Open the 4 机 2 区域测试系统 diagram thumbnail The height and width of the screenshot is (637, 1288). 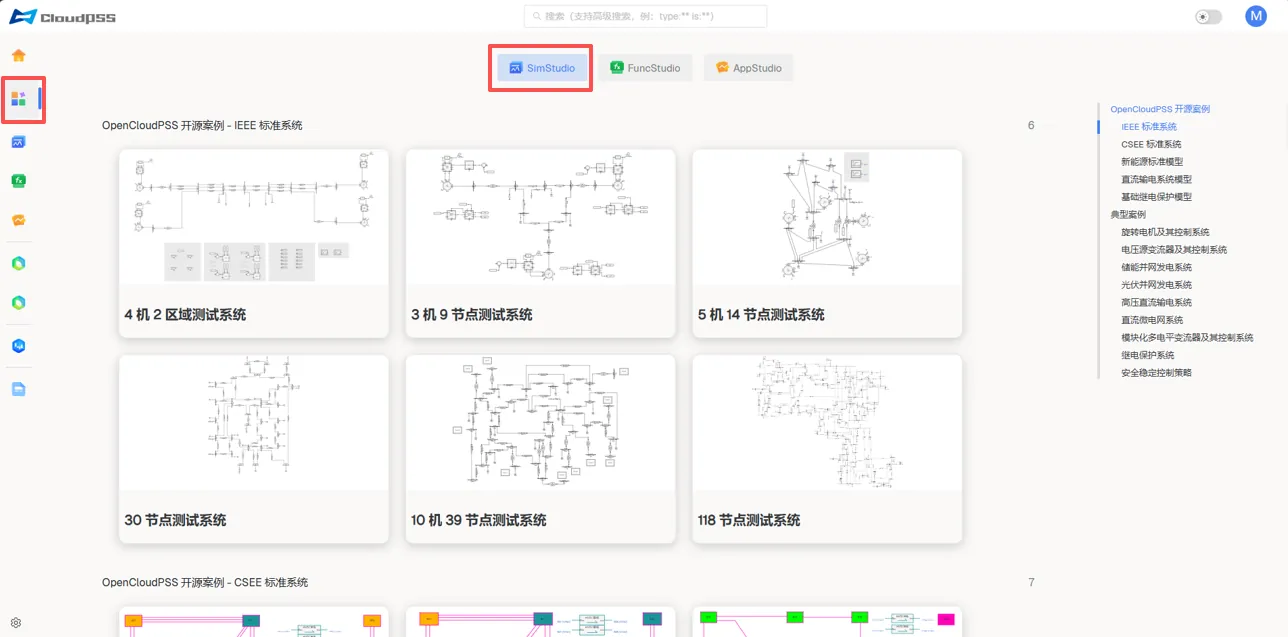(254, 217)
